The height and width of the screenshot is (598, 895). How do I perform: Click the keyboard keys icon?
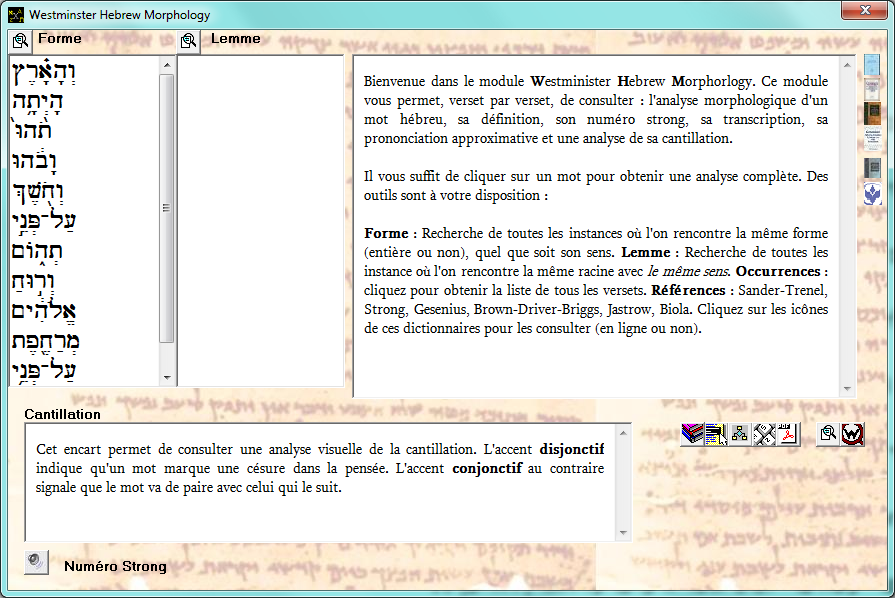[764, 434]
